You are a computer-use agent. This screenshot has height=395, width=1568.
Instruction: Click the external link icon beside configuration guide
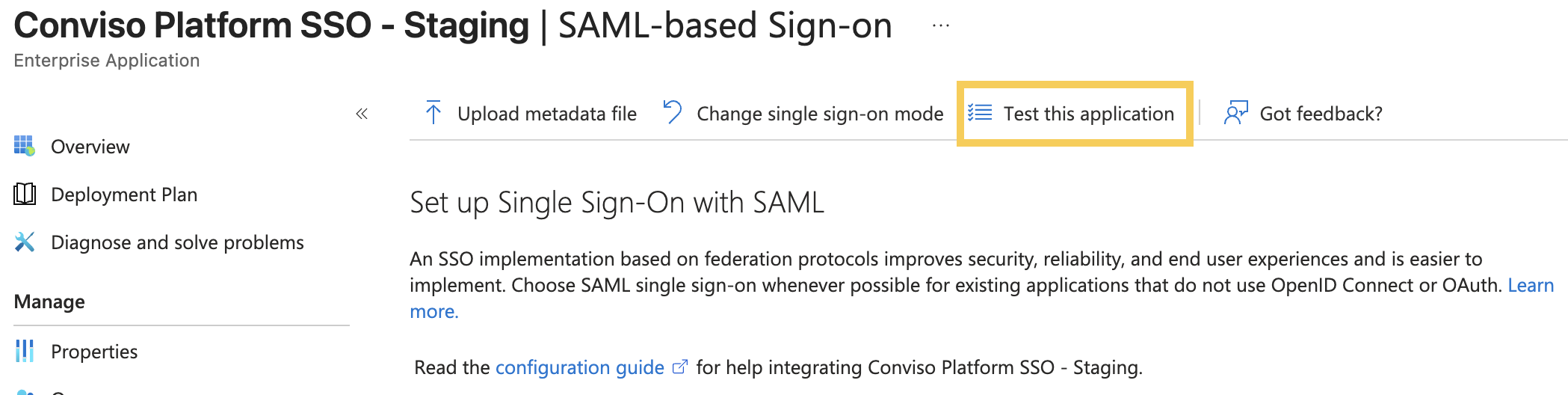pos(679,367)
